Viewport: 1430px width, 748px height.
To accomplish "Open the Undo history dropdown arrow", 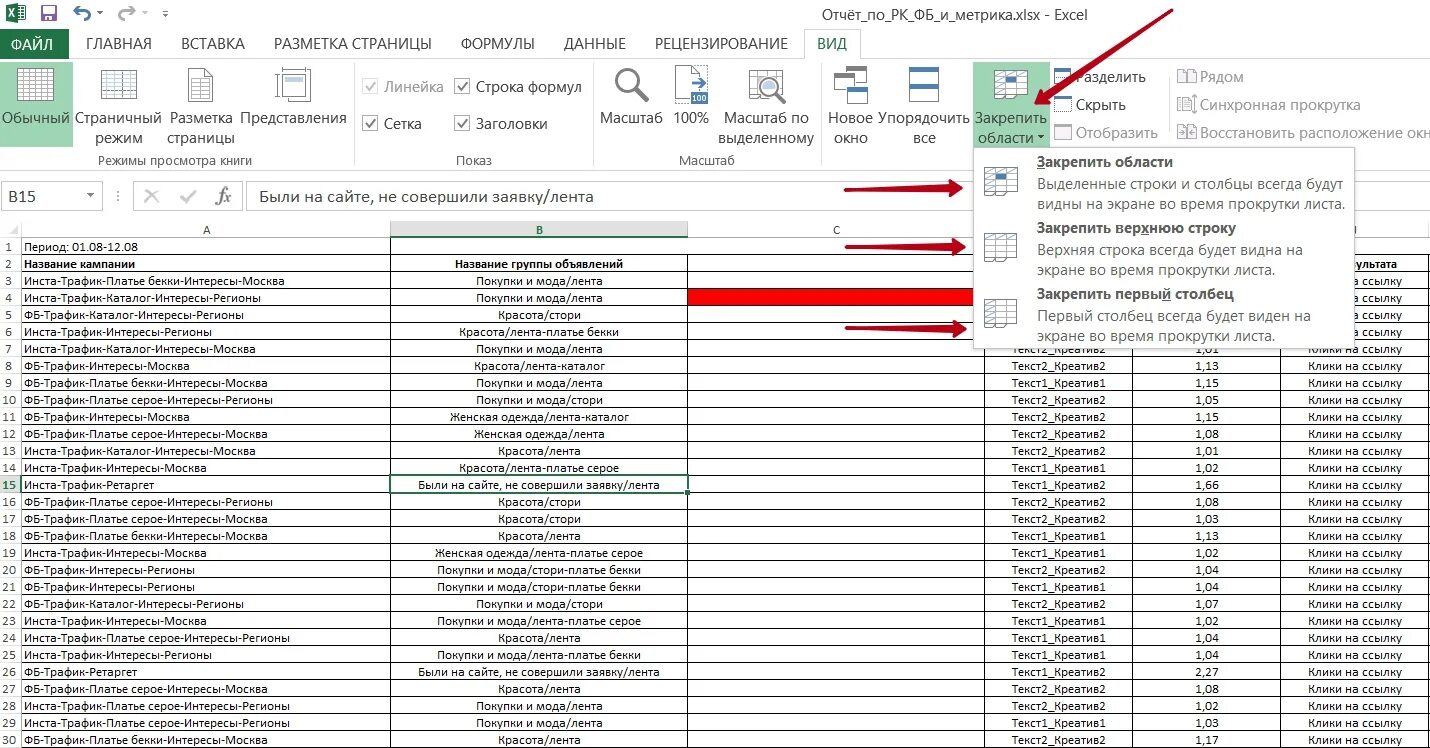I will click(x=101, y=15).
